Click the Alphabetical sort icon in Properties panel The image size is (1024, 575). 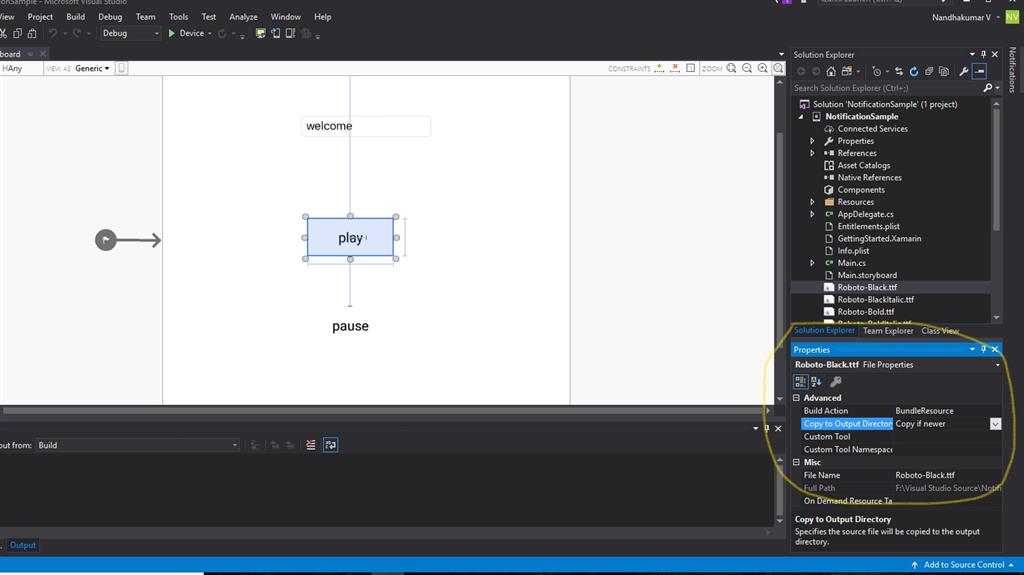tap(816, 381)
